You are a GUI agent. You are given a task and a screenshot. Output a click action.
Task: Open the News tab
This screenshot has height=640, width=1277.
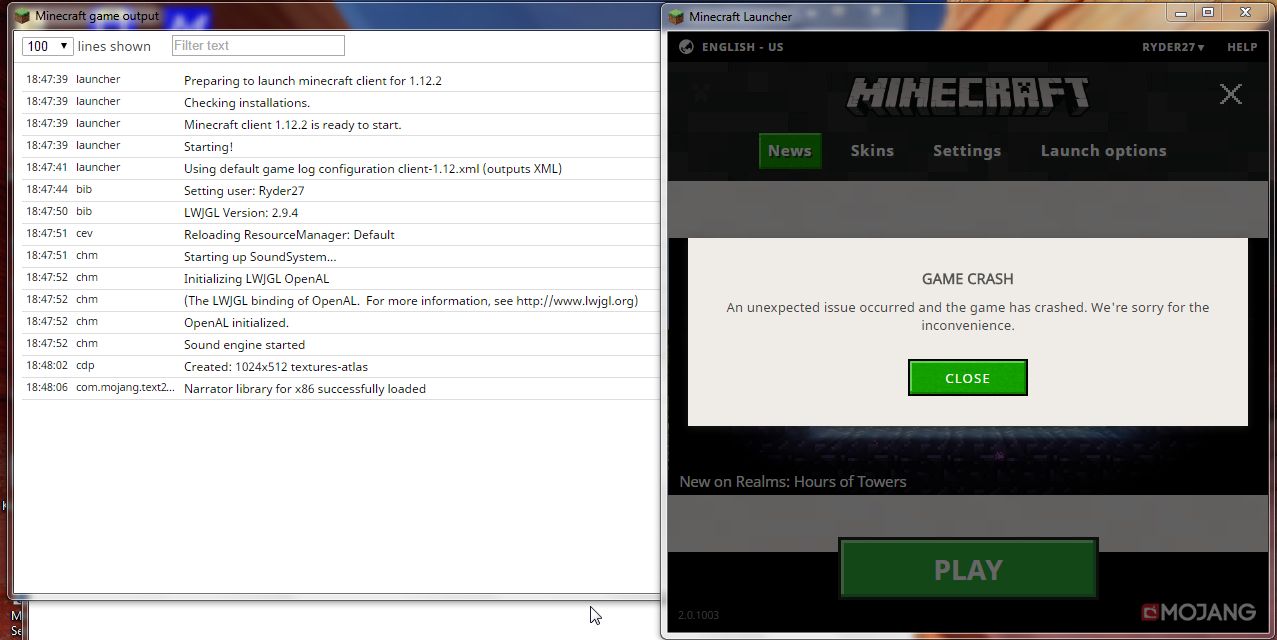click(789, 151)
